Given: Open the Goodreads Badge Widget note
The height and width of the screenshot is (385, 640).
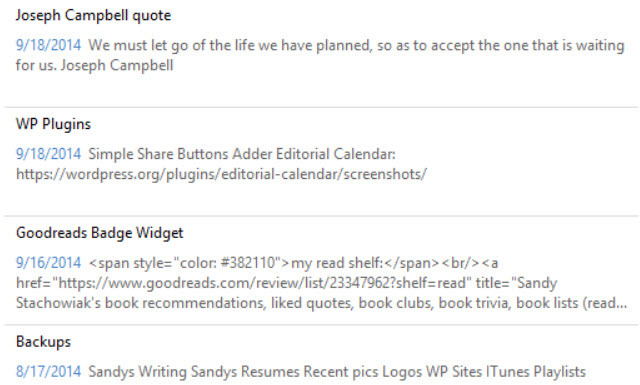Looking at the screenshot, I should 320,271.
